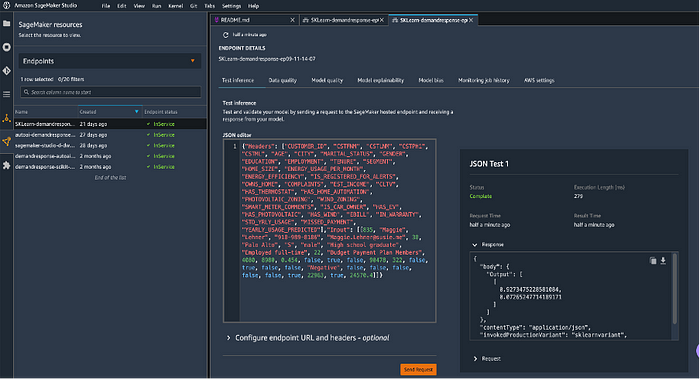Select the AWS settings tab
The width and height of the screenshot is (700, 379).
(539, 80)
